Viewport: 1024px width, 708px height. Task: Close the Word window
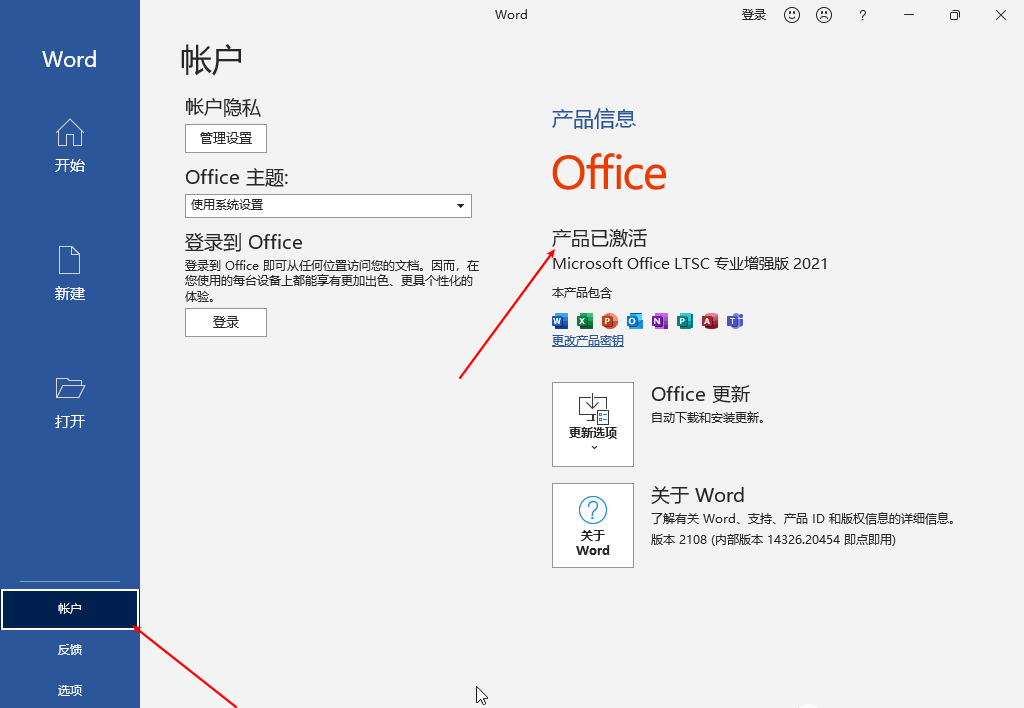(1000, 15)
